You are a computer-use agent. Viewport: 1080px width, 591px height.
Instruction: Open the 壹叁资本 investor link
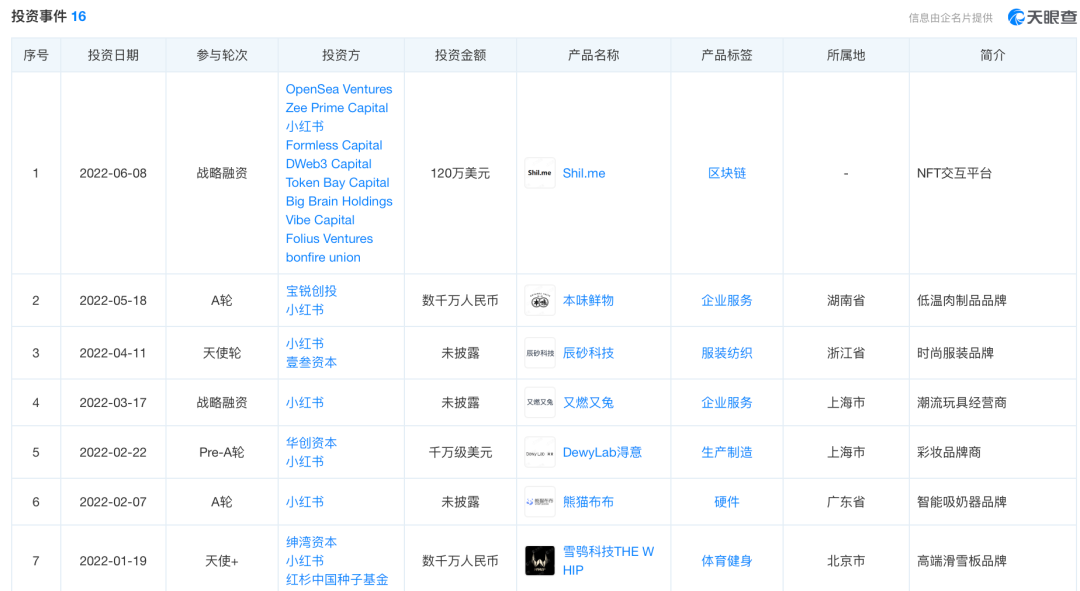coord(311,362)
